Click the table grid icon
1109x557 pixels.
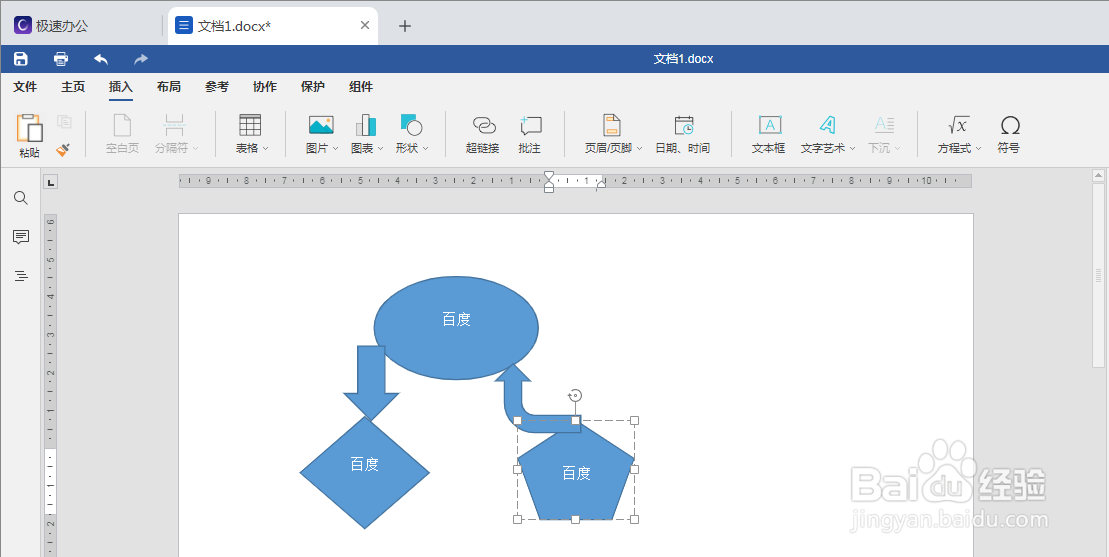[x=250, y=125]
